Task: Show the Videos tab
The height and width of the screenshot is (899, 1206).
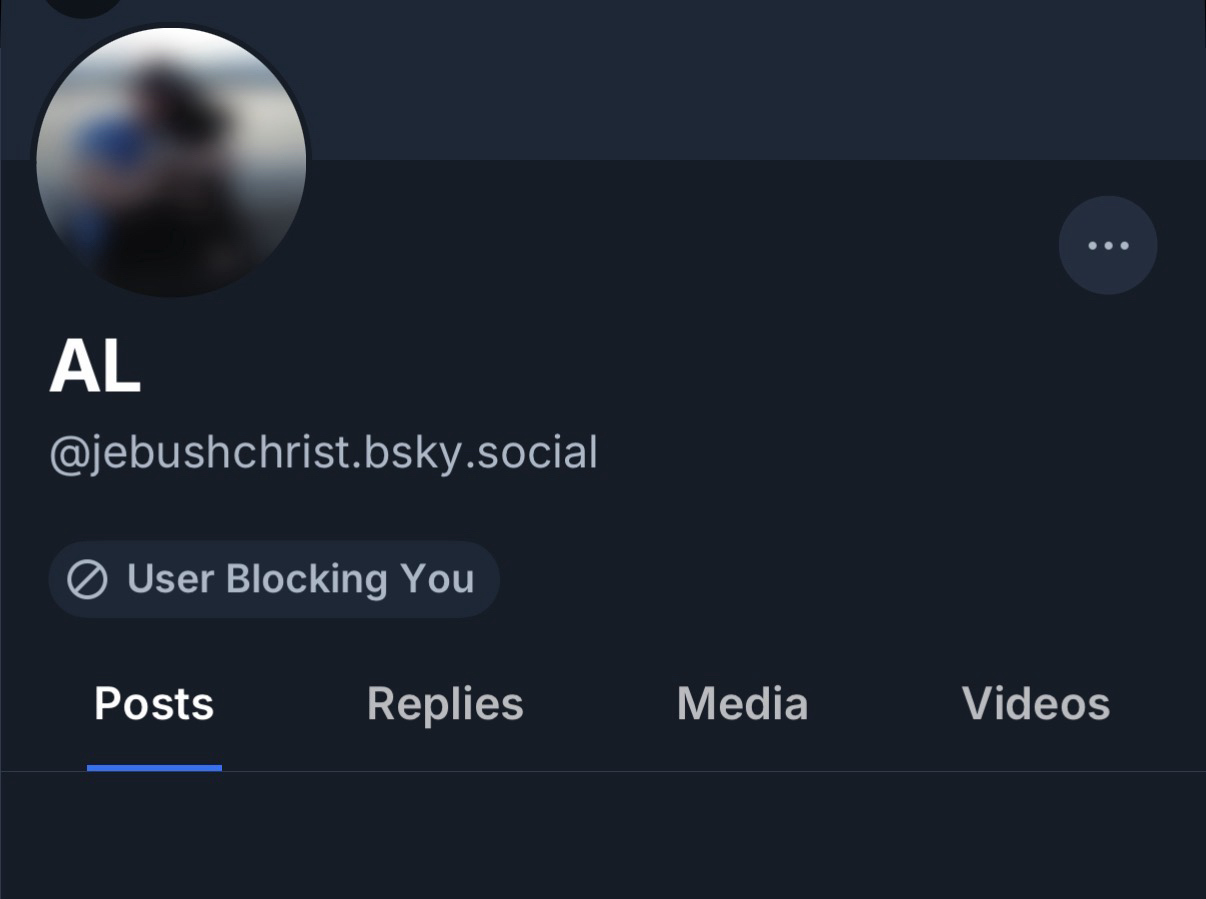Action: (1036, 704)
